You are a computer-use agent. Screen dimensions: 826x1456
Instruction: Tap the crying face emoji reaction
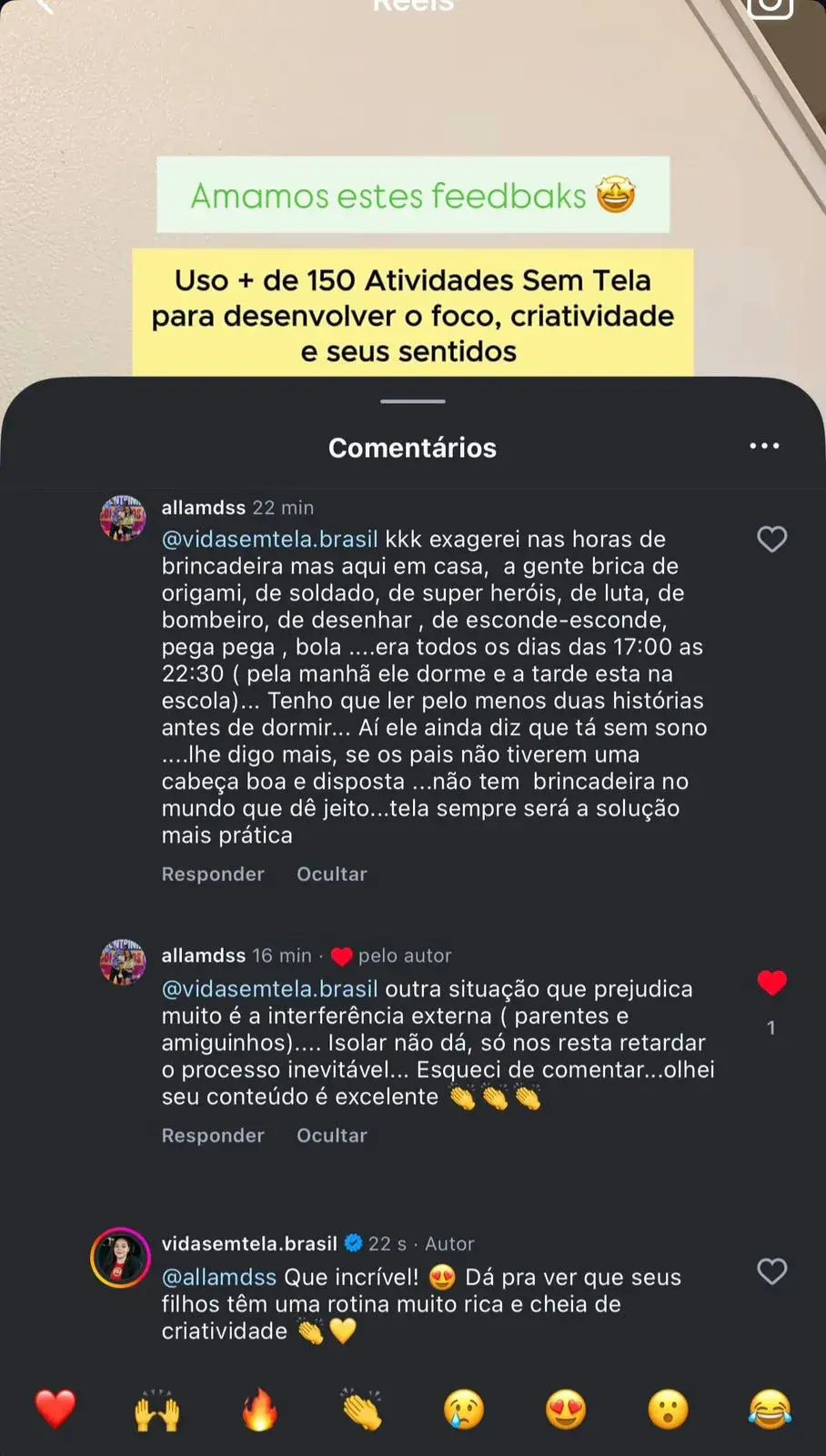tap(464, 1410)
